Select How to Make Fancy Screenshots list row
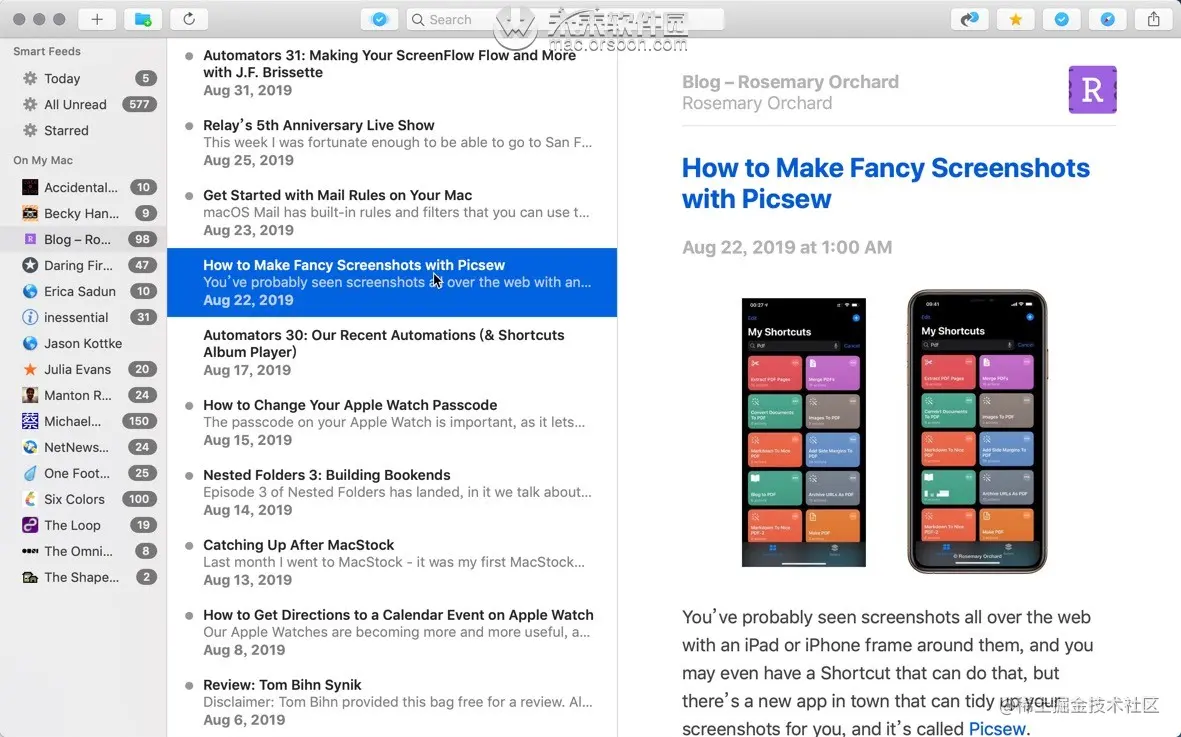Image resolution: width=1181 pixels, height=737 pixels. click(392, 282)
